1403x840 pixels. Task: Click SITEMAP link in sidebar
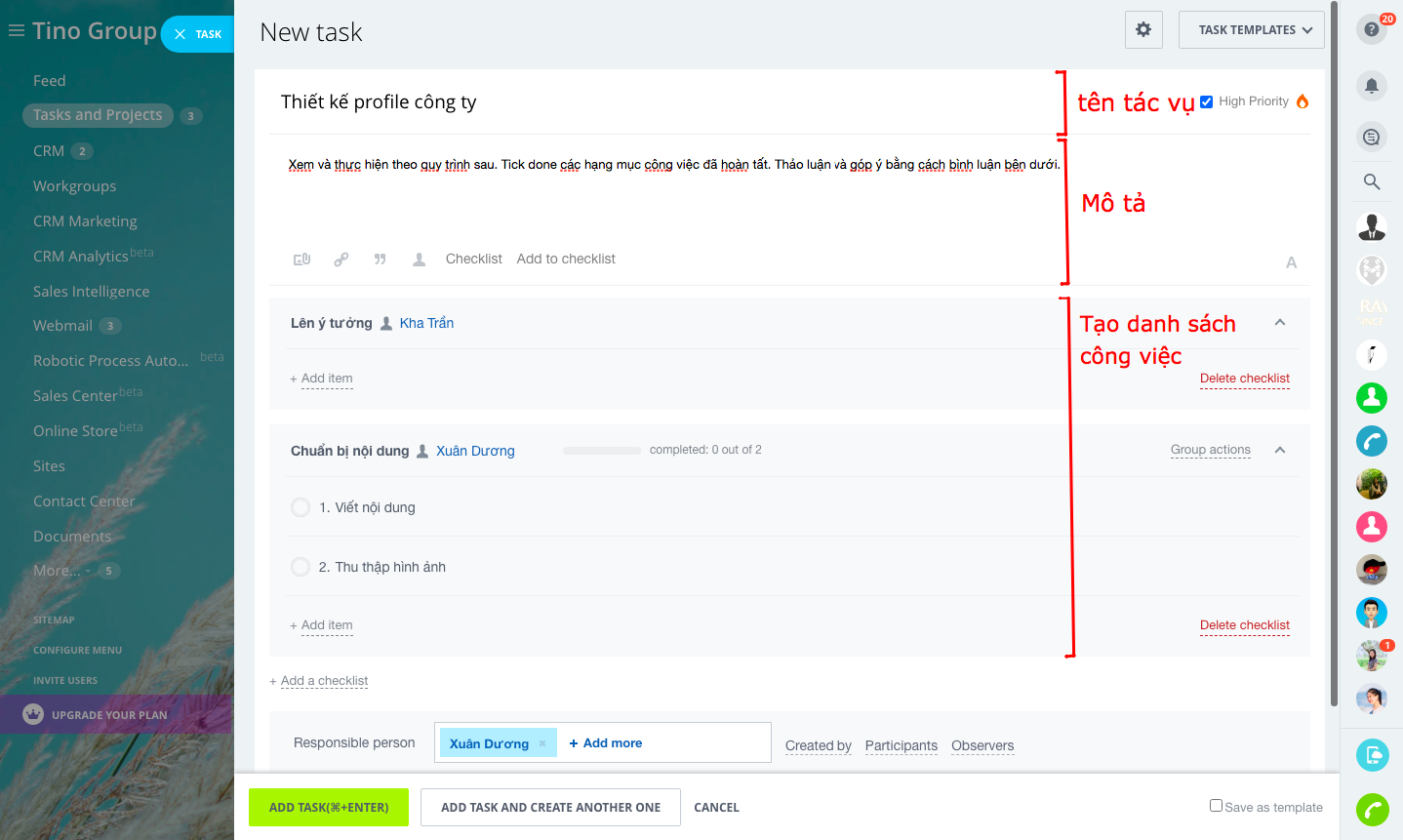pos(54,620)
